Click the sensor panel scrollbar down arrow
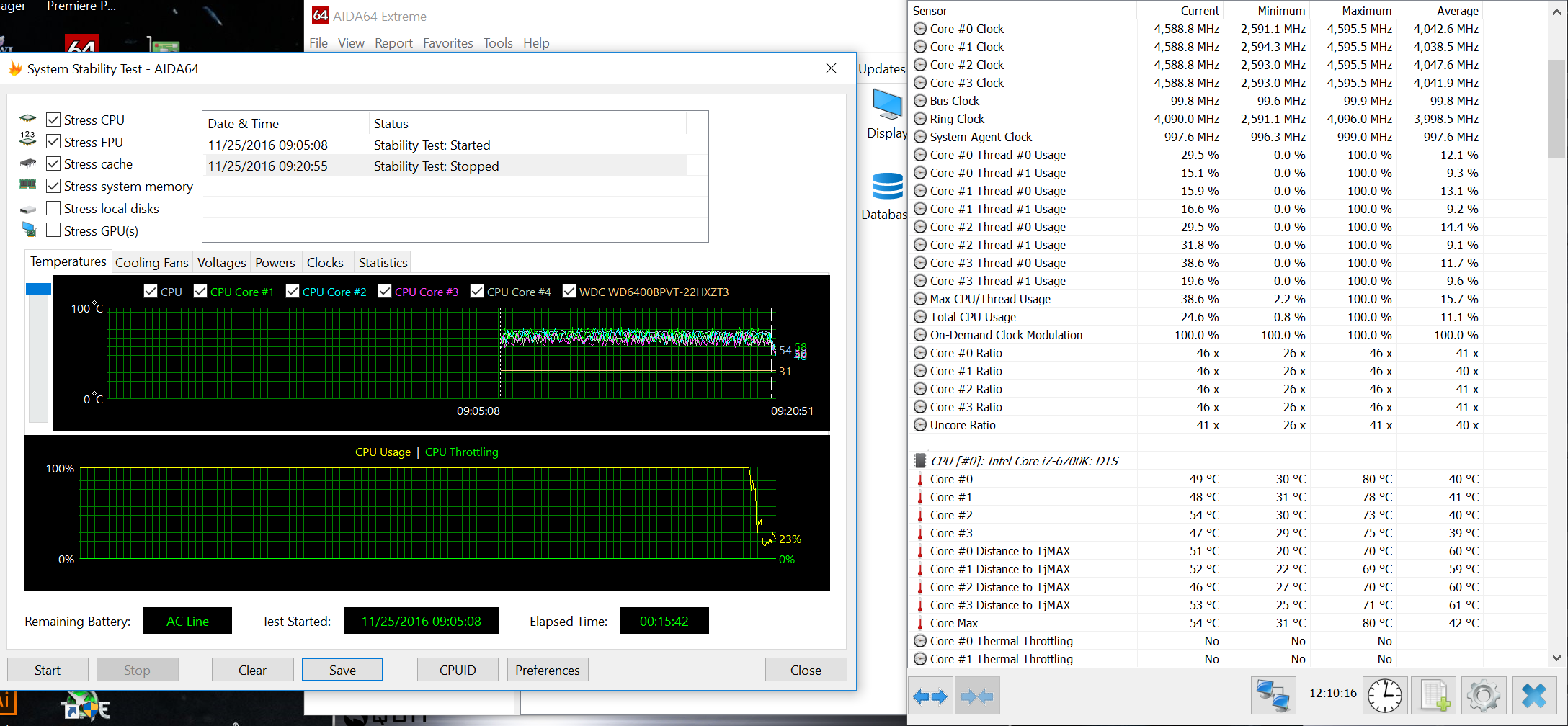This screenshot has height=726, width=1568. tap(1556, 658)
